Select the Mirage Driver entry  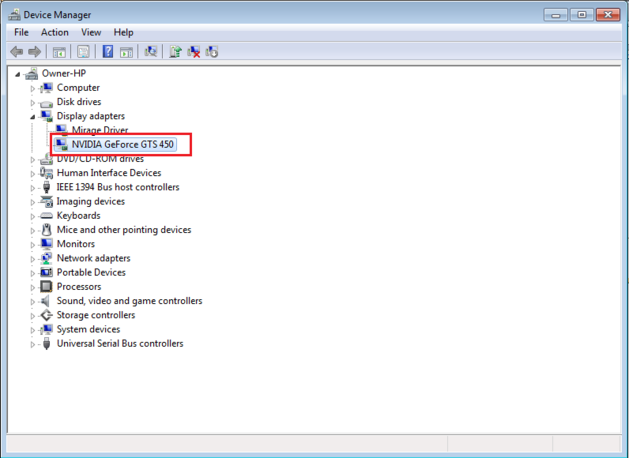pyautogui.click(x=101, y=130)
